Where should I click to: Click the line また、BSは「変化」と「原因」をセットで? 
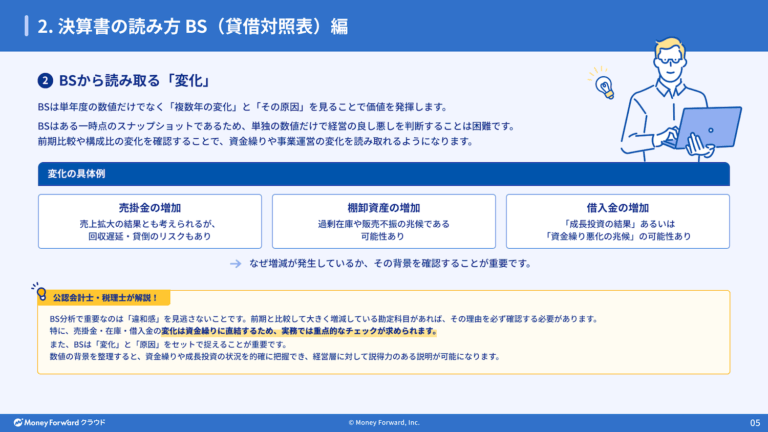[x=168, y=344]
